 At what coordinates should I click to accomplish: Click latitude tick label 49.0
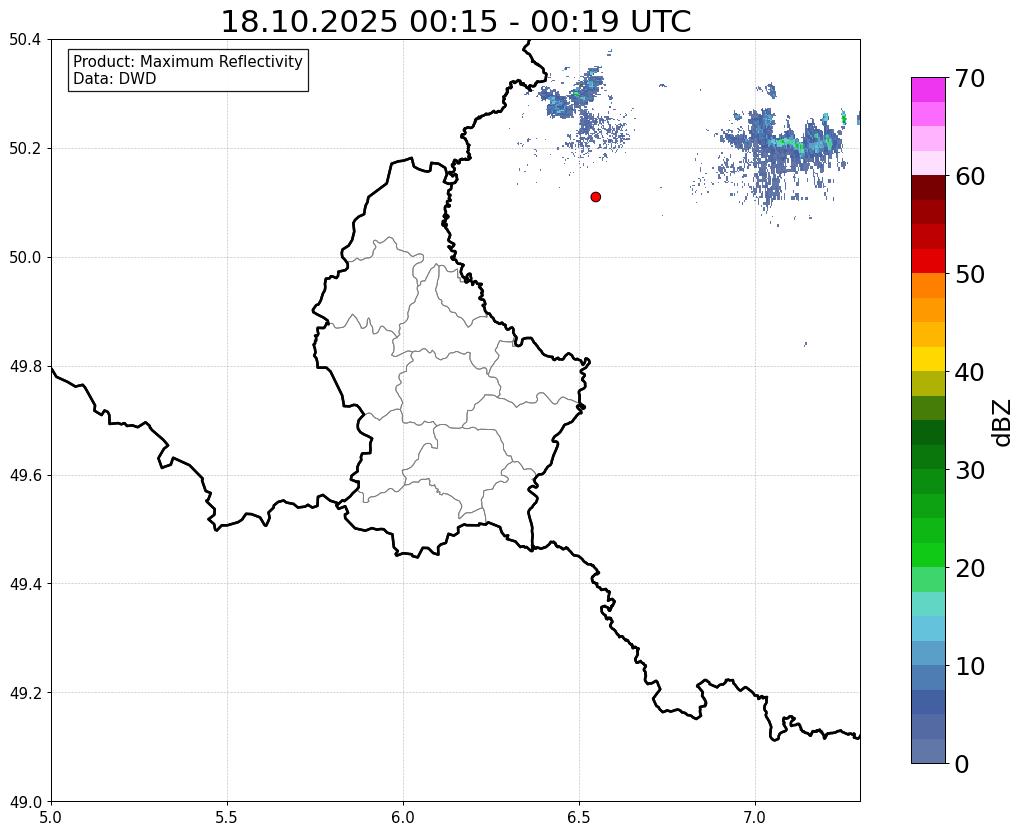tap(25, 801)
